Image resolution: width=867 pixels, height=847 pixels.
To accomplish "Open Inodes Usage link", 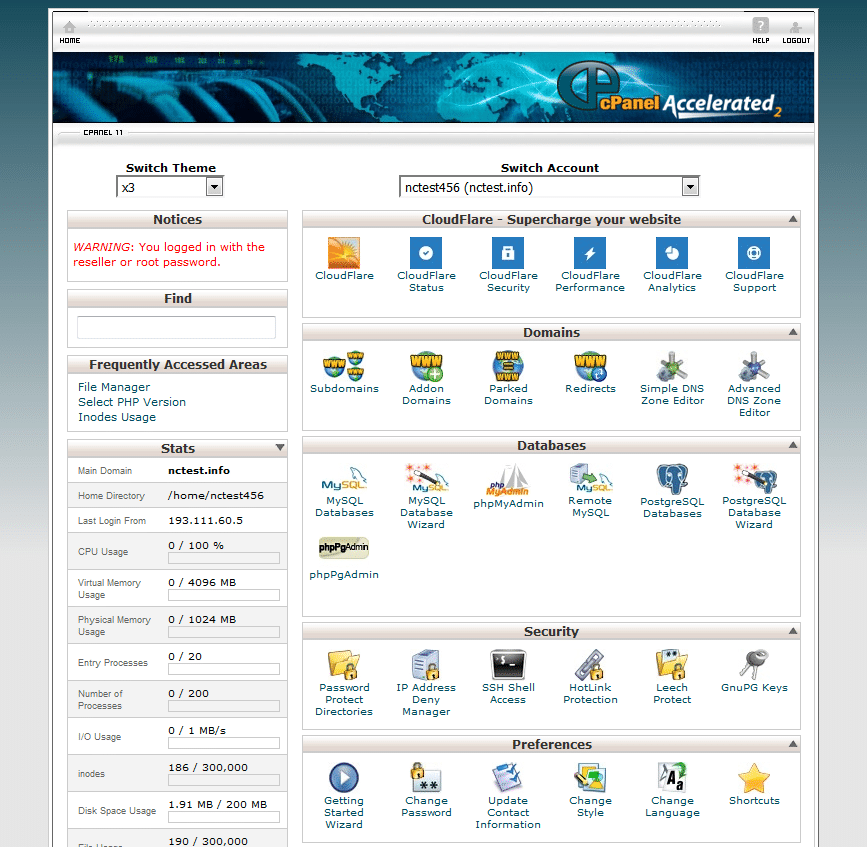I will tap(117, 417).
